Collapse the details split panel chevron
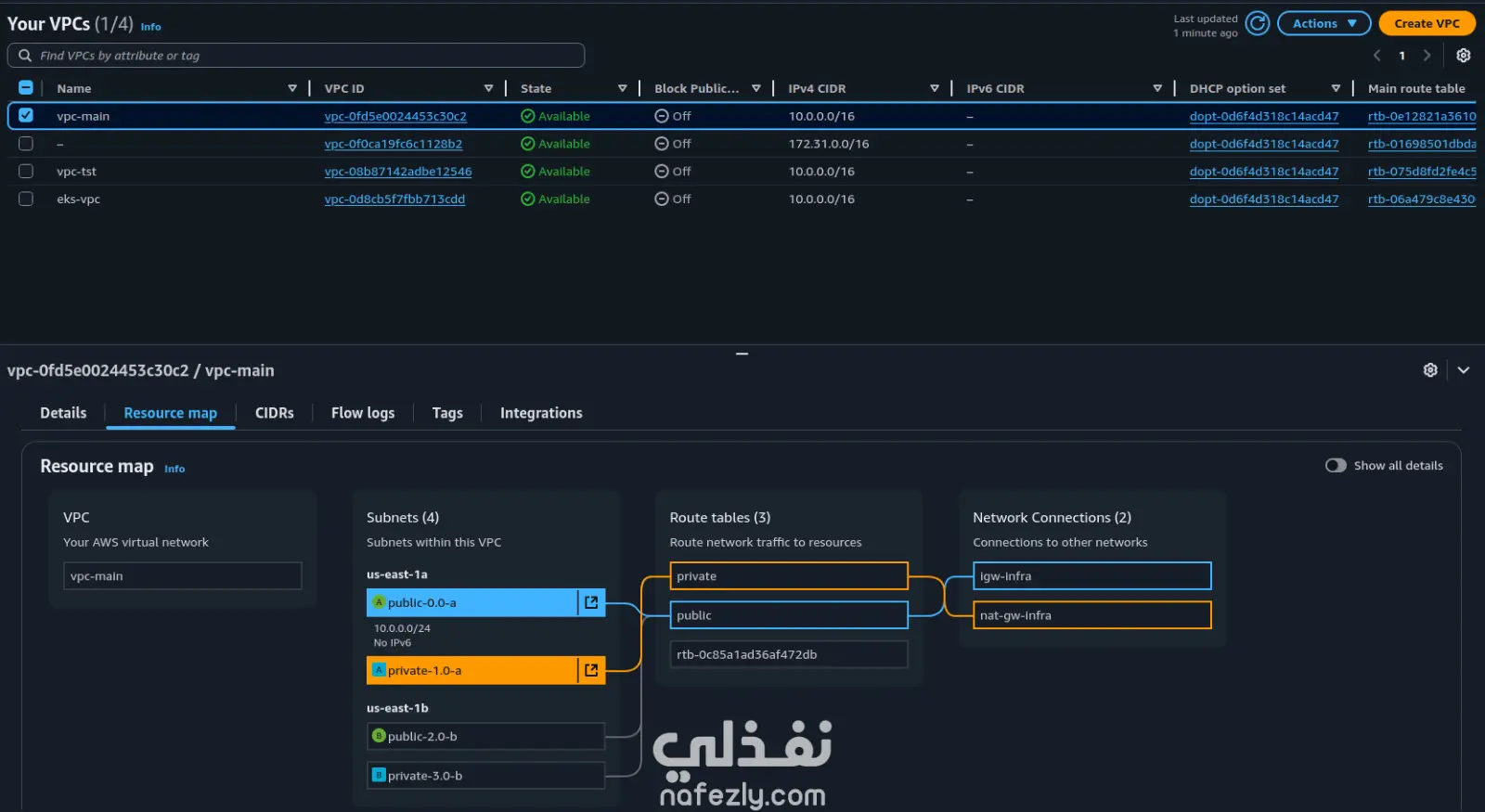Image resolution: width=1485 pixels, height=812 pixels. click(1464, 370)
